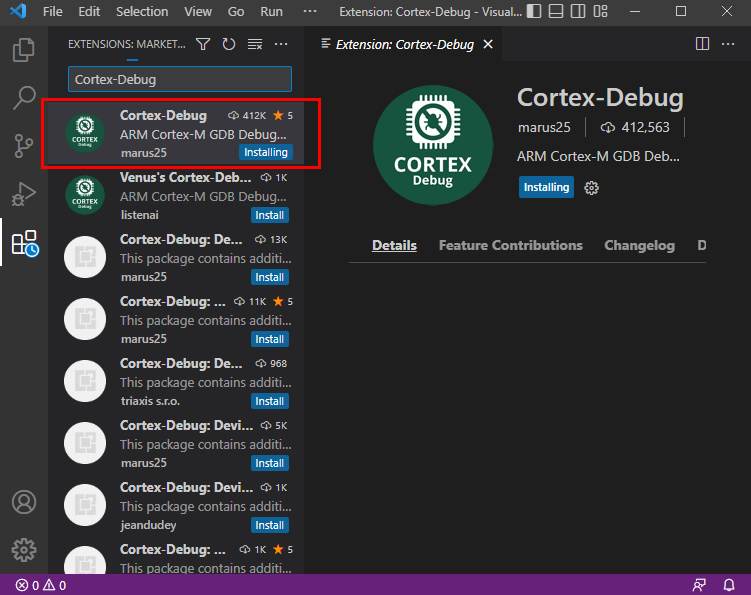Clear extensions search results
This screenshot has width=751, height=595.
point(255,44)
